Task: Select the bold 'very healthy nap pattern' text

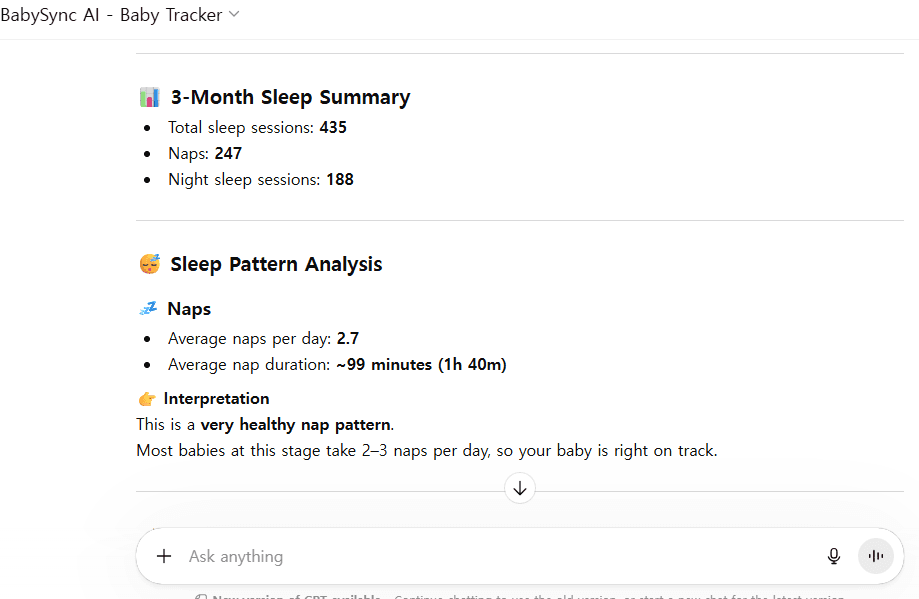Action: pos(295,424)
